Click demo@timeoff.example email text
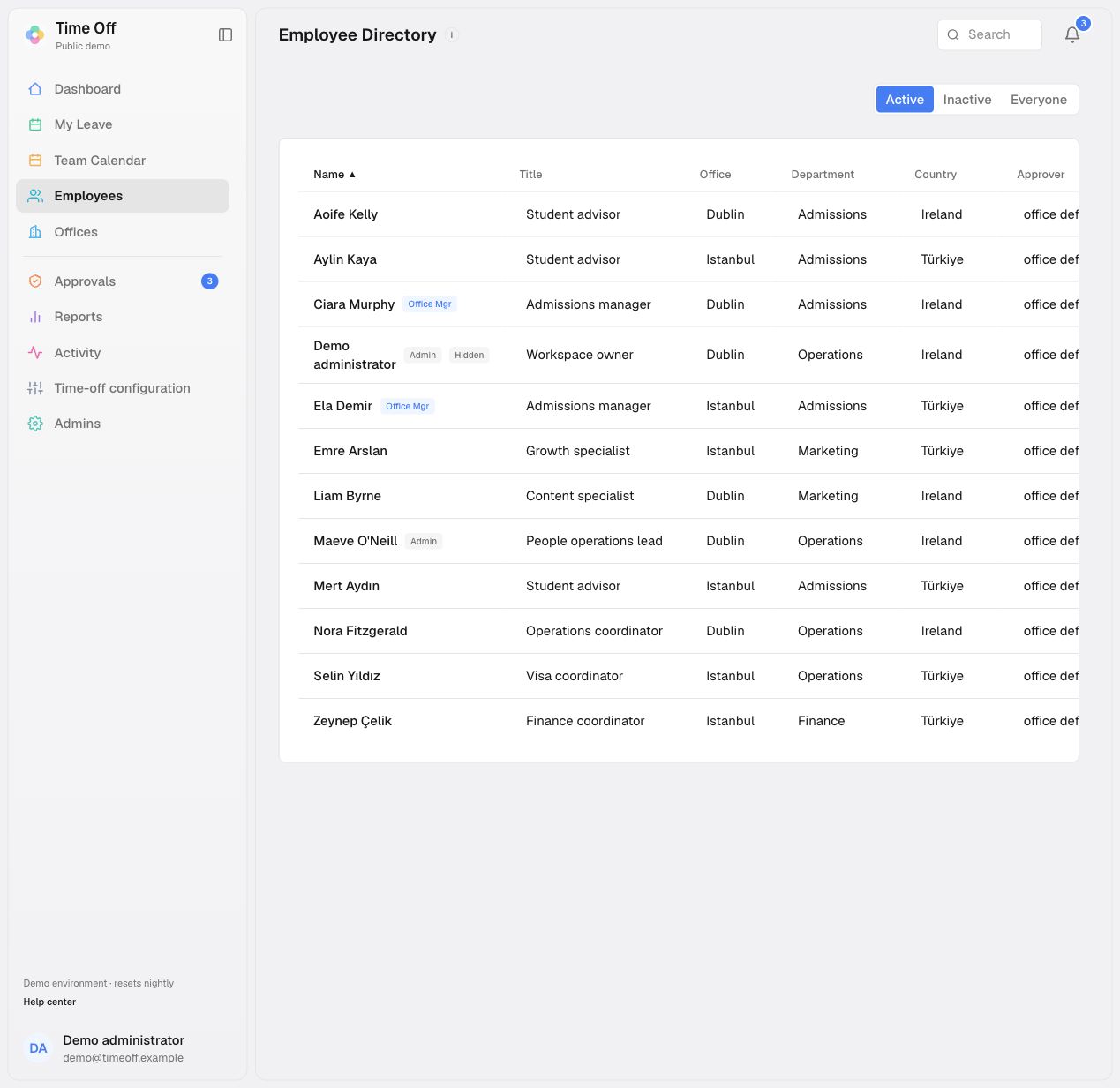This screenshot has width=1120, height=1088. point(123,1058)
